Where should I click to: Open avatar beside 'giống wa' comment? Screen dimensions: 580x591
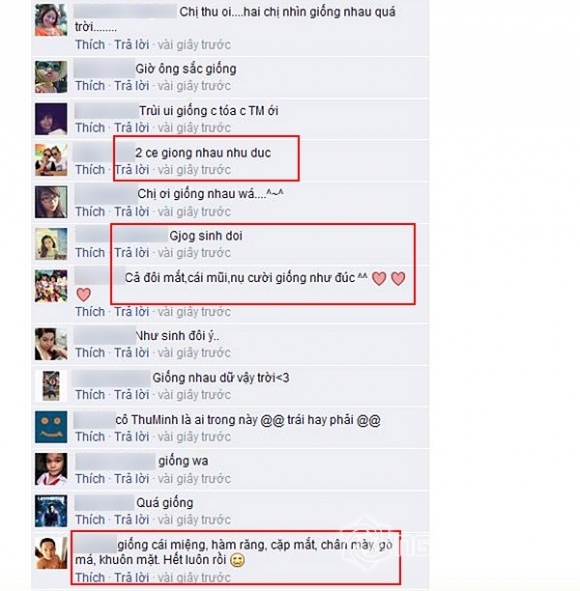click(51, 469)
